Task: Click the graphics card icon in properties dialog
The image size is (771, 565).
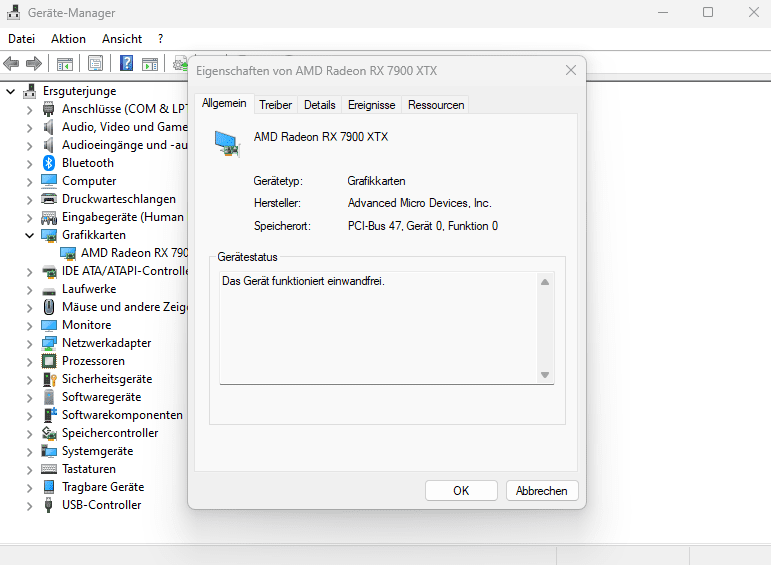Action: coord(228,143)
